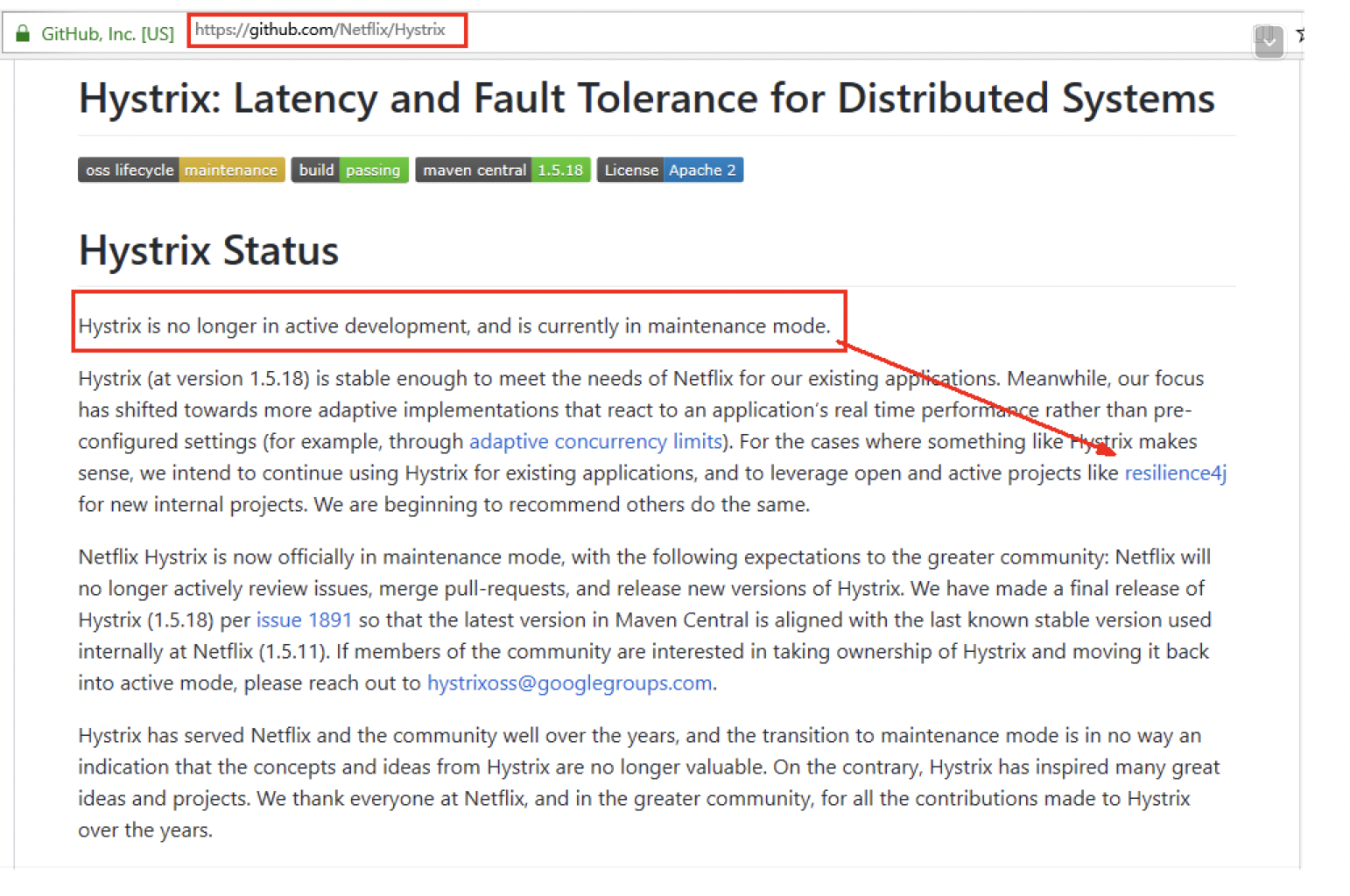Open the License Apache 2 badge
Viewport: 1350px width, 896px height.
pos(670,170)
